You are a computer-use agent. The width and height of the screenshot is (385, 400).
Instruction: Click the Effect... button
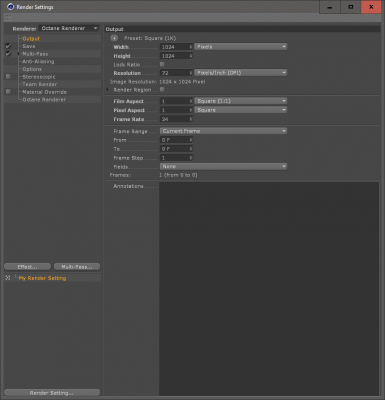27,267
